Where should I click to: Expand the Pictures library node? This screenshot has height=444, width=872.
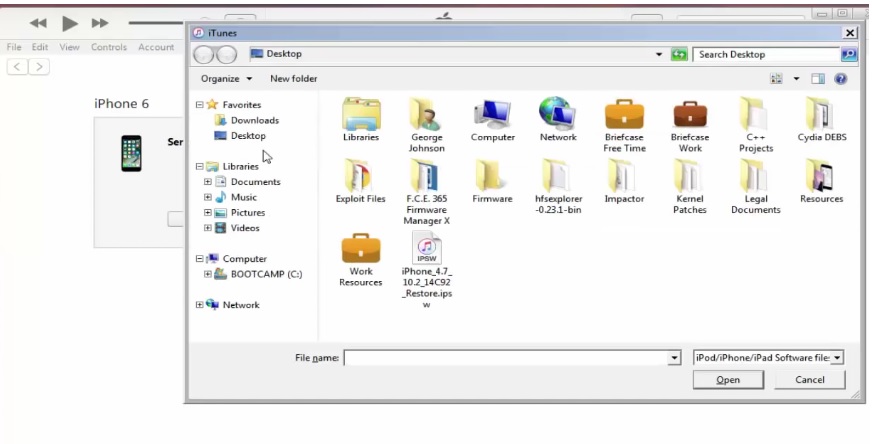coord(207,213)
